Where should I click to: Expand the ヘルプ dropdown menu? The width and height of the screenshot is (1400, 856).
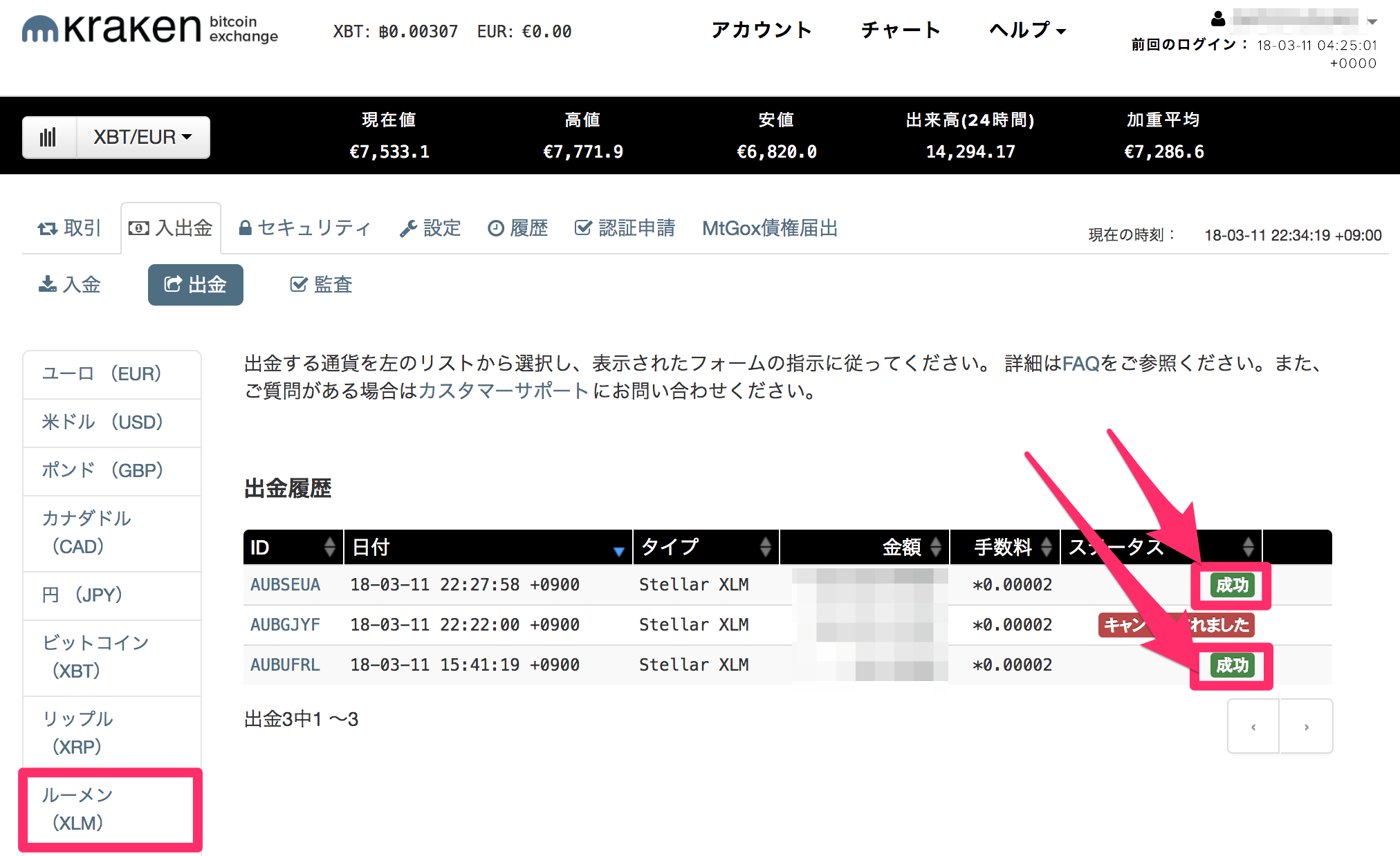point(1028,30)
